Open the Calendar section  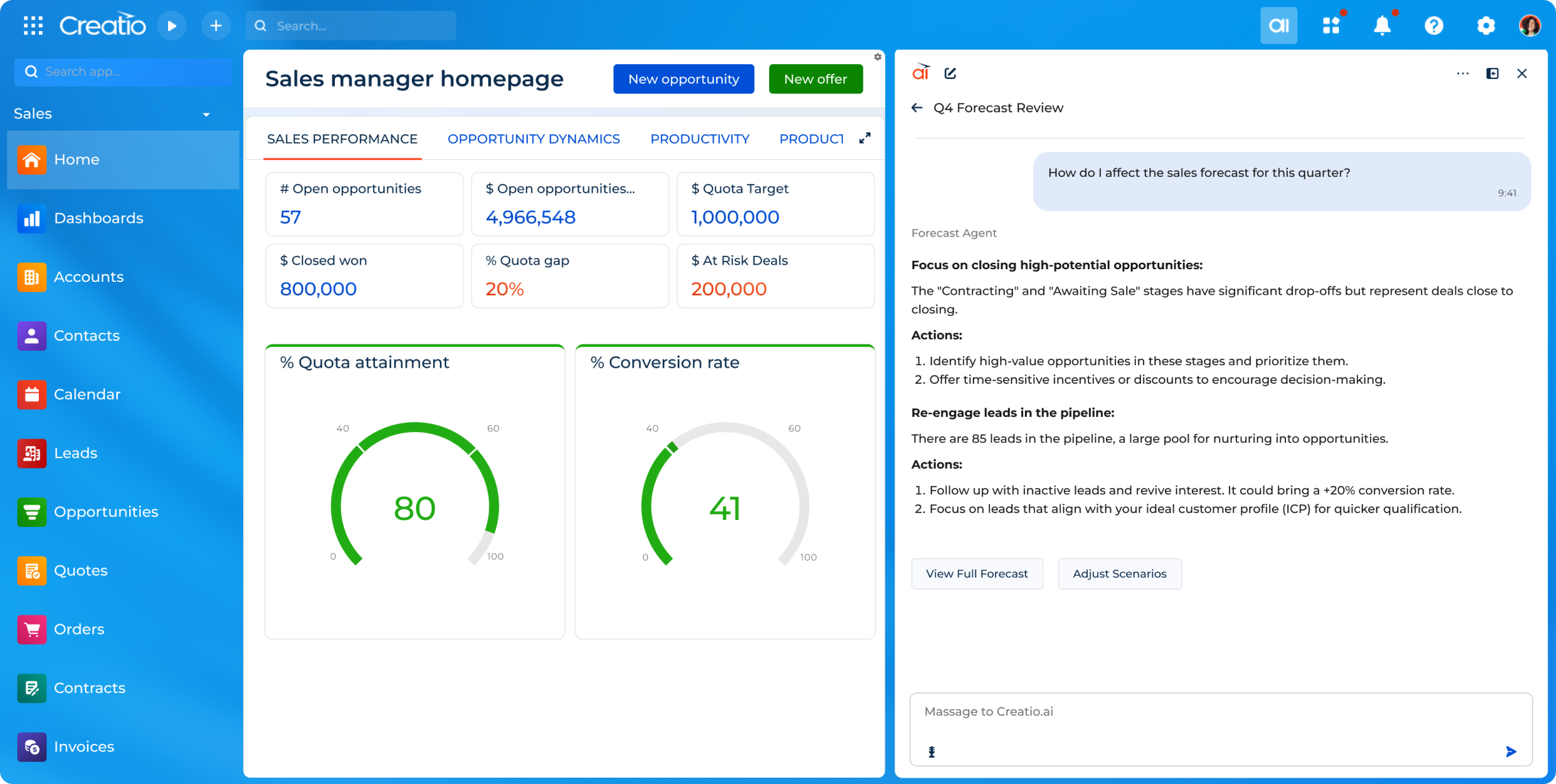point(87,394)
